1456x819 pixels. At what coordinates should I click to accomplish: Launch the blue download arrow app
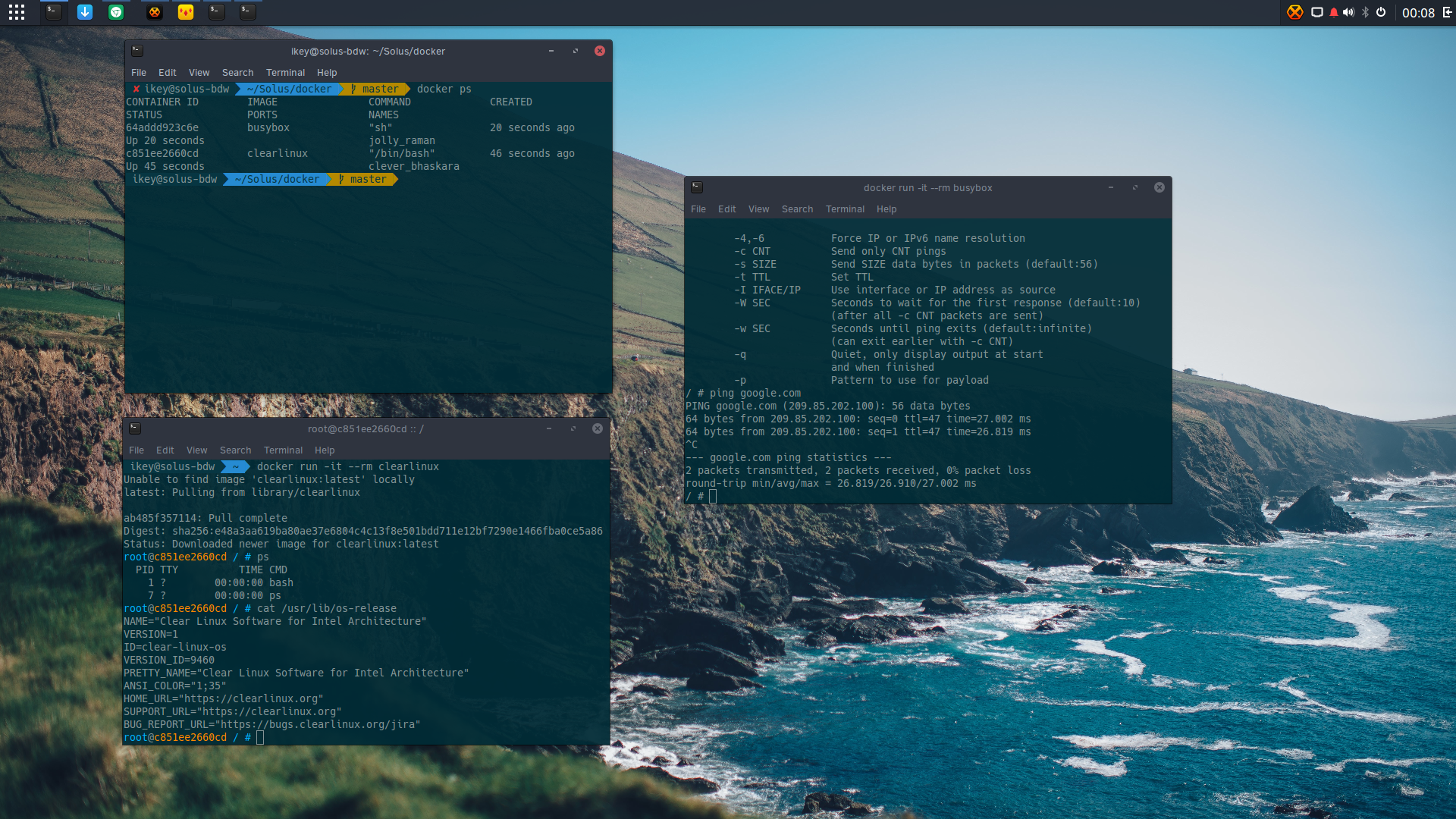[85, 12]
